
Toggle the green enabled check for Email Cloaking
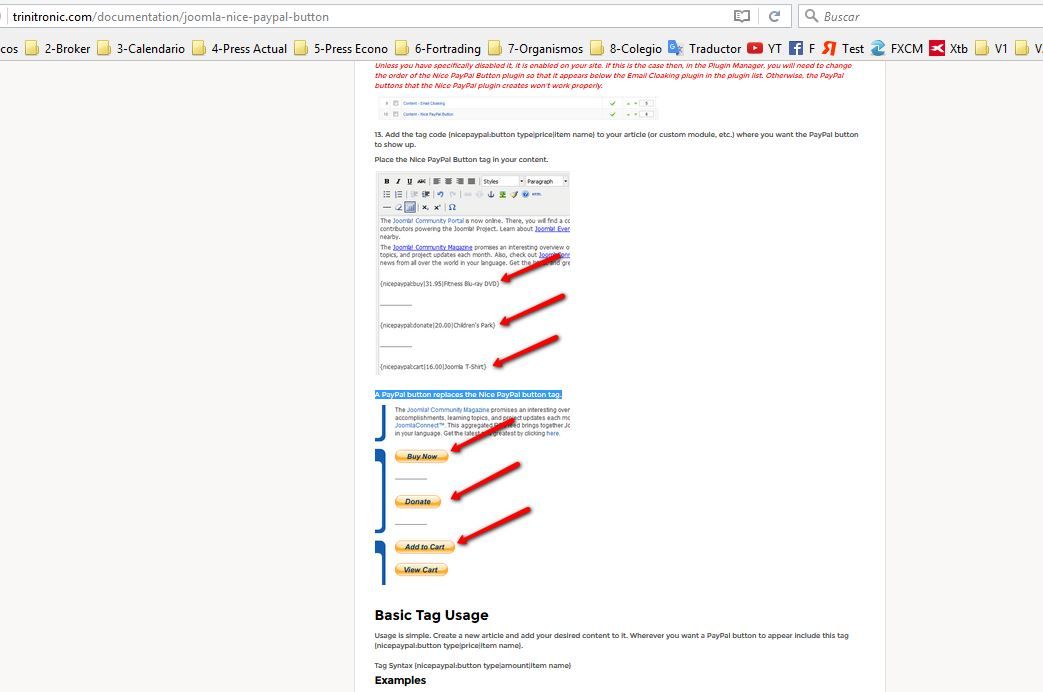point(612,103)
